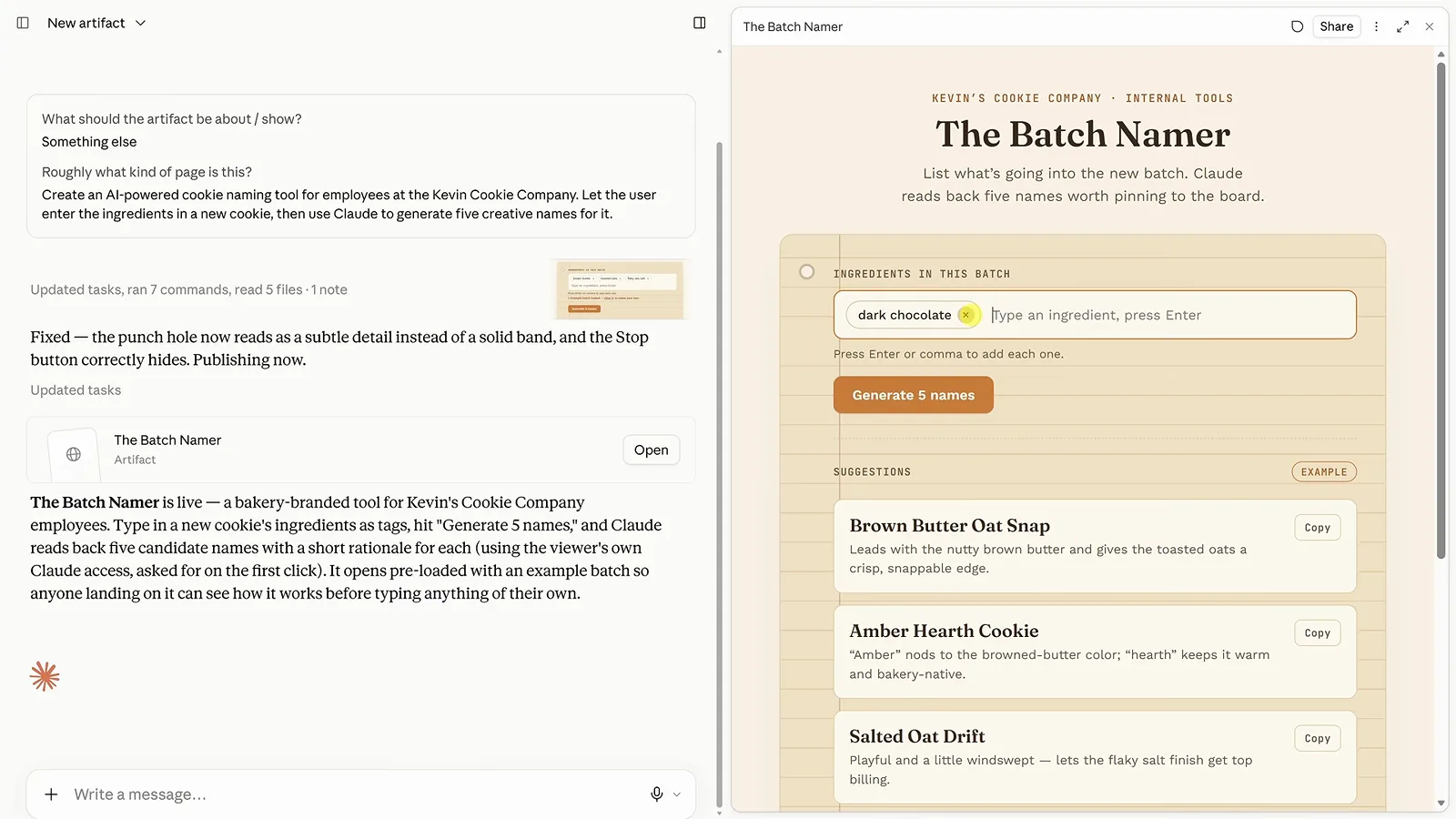Image resolution: width=1456 pixels, height=819 pixels.
Task: Click 'Press Enter or comma' hint text
Action: (948, 354)
